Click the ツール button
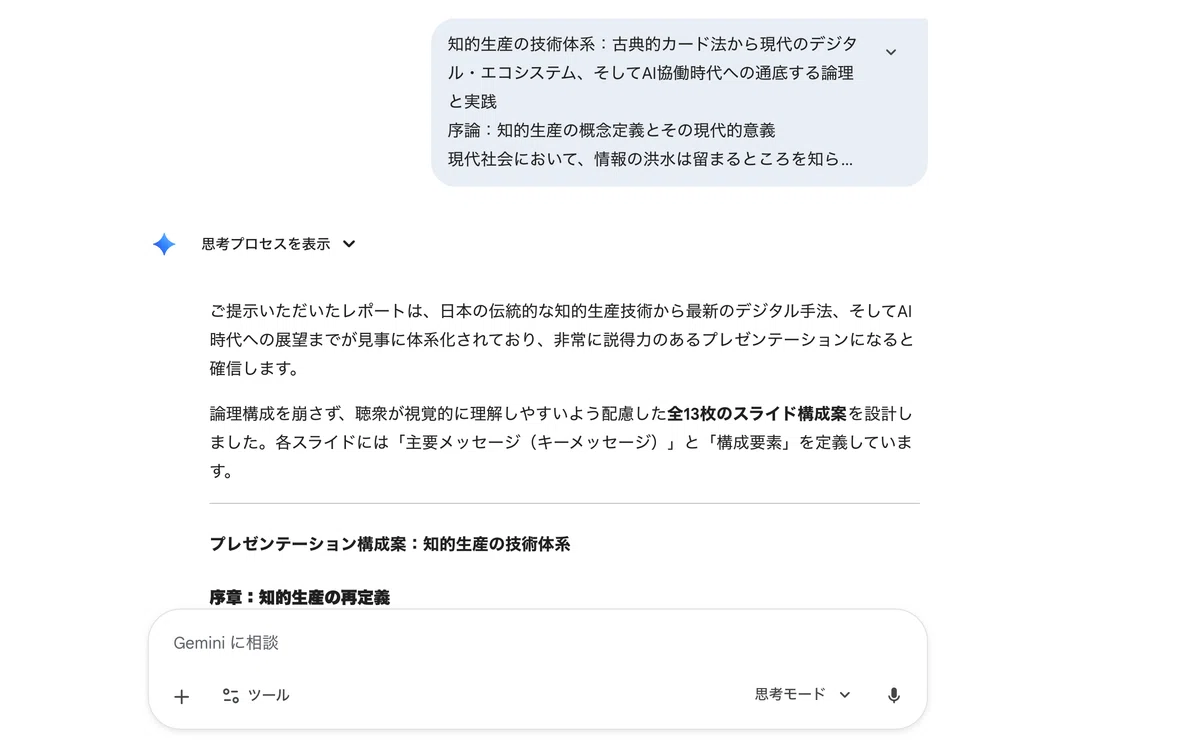 pos(256,695)
